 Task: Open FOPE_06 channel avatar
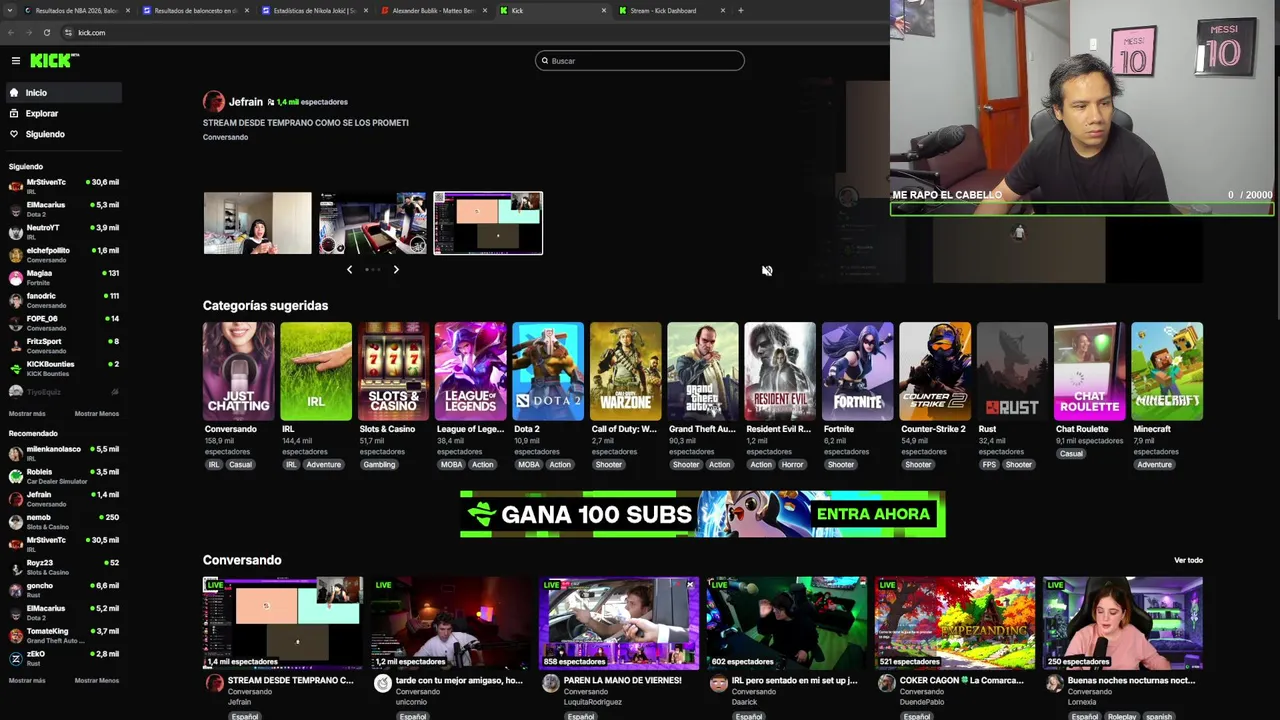(15, 322)
